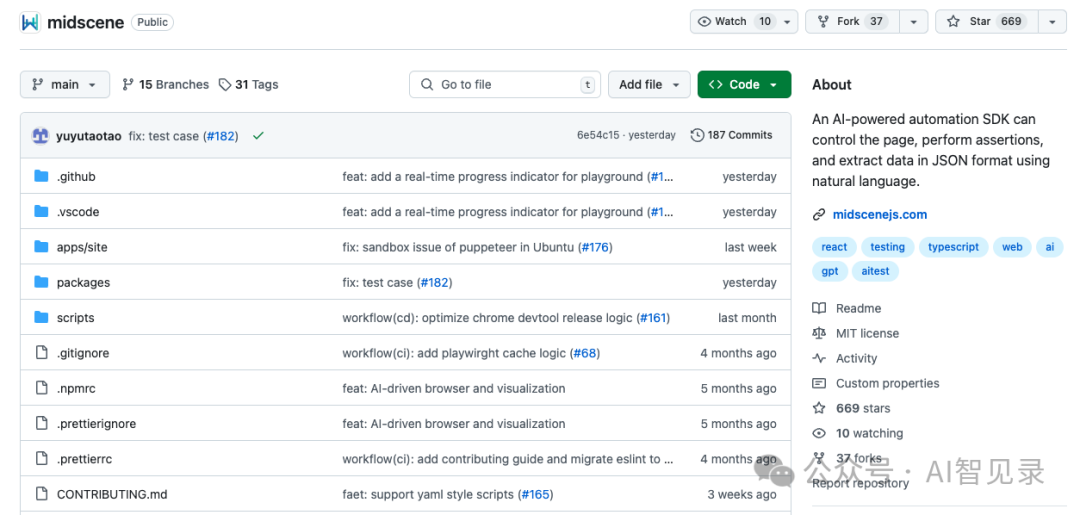Open Watch notification options dropdown arrow
Screen dimensions: 1080x515
(788, 21)
